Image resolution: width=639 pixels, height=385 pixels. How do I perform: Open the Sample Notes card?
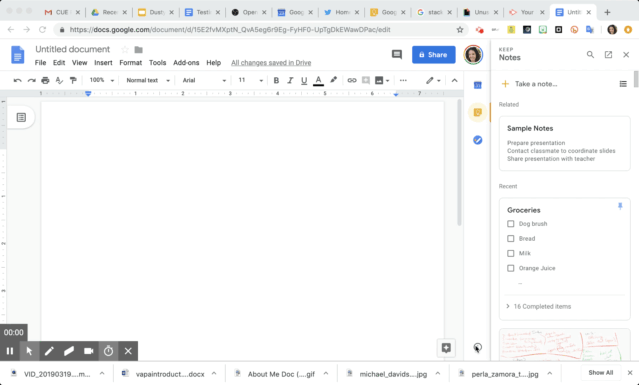click(564, 143)
